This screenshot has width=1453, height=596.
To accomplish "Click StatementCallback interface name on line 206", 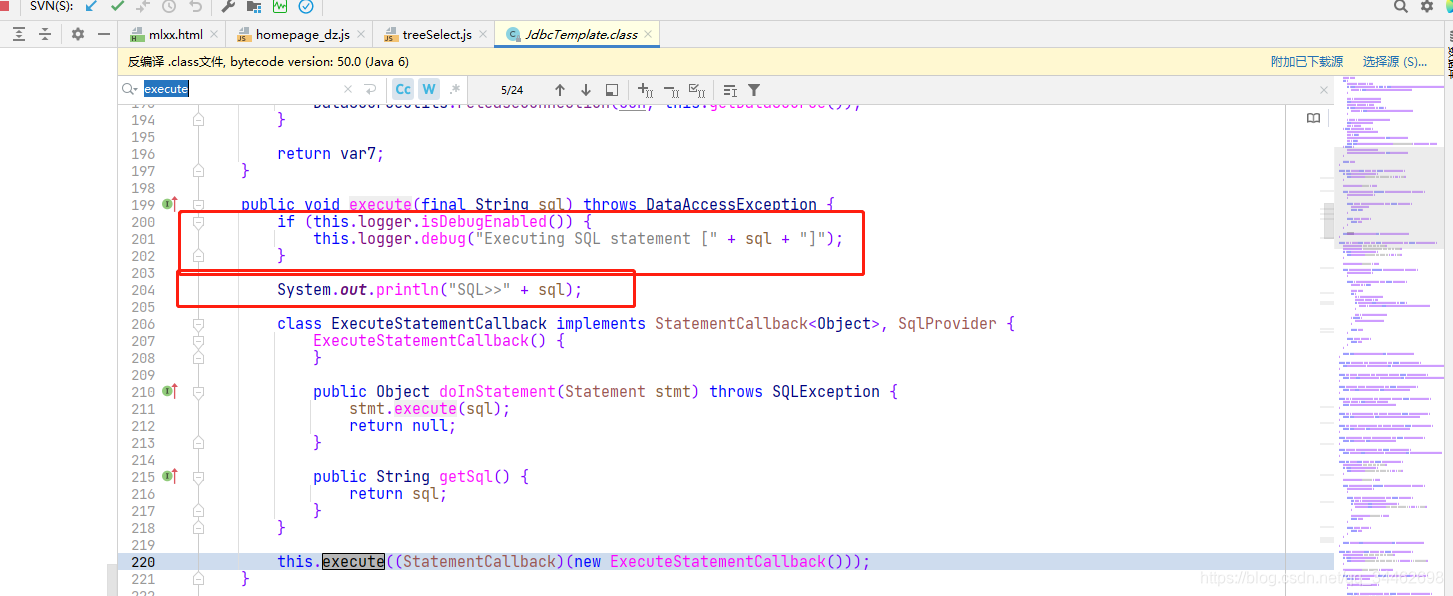I will point(730,324).
